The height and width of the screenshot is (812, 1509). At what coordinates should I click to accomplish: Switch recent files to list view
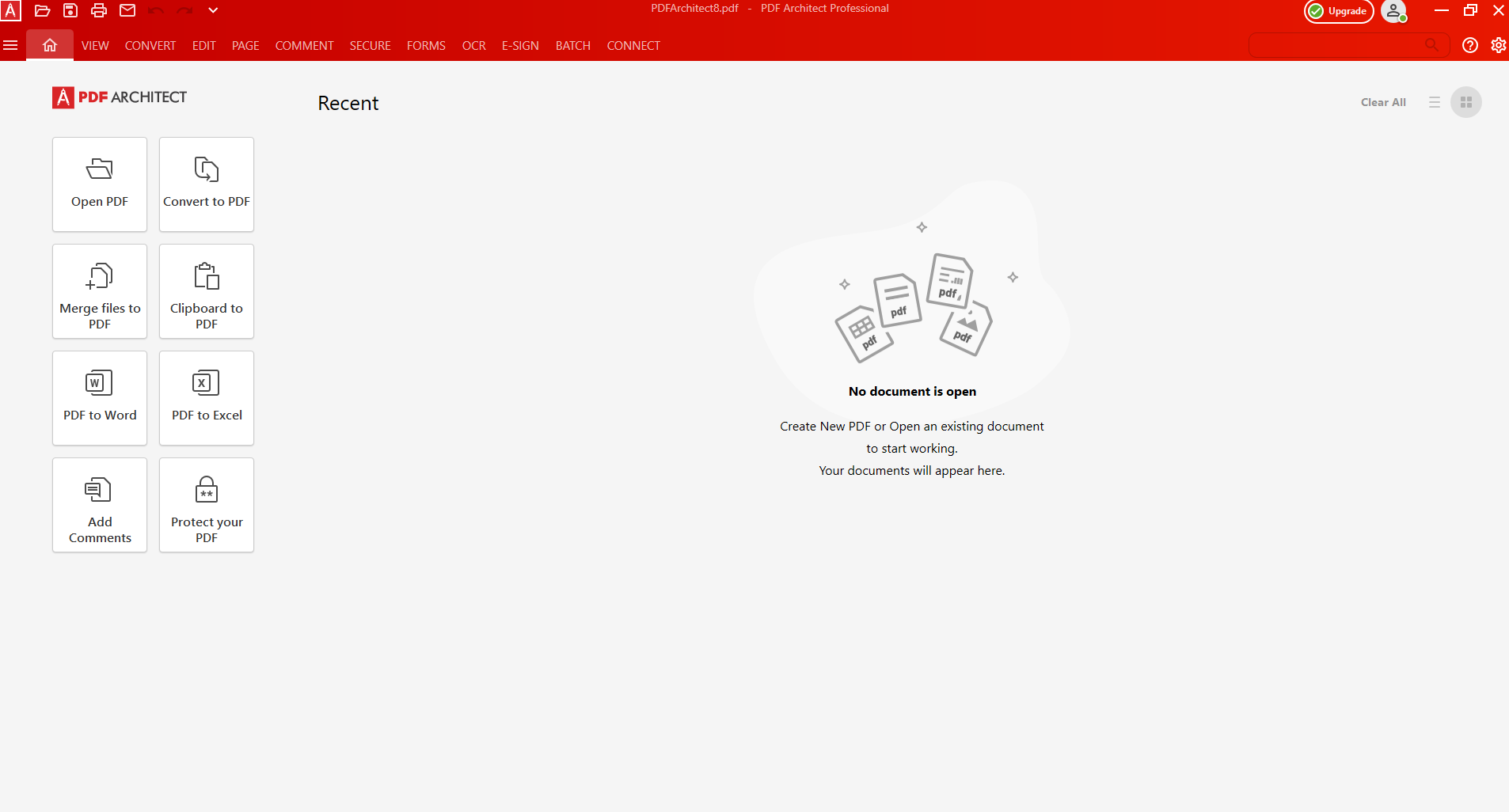click(x=1435, y=102)
